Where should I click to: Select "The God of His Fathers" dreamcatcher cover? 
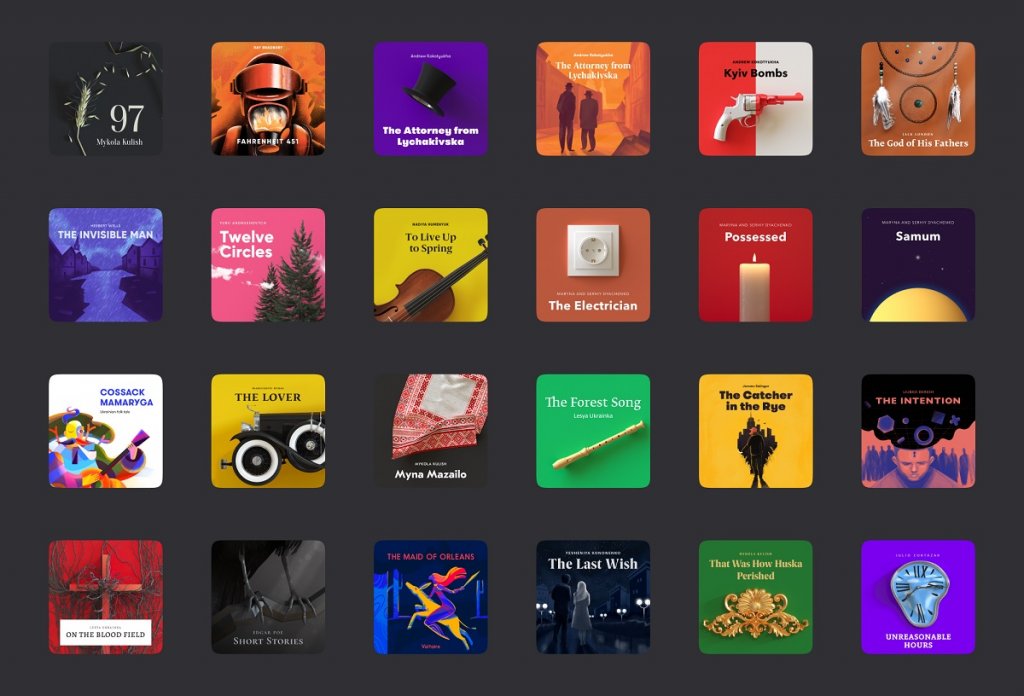917,100
